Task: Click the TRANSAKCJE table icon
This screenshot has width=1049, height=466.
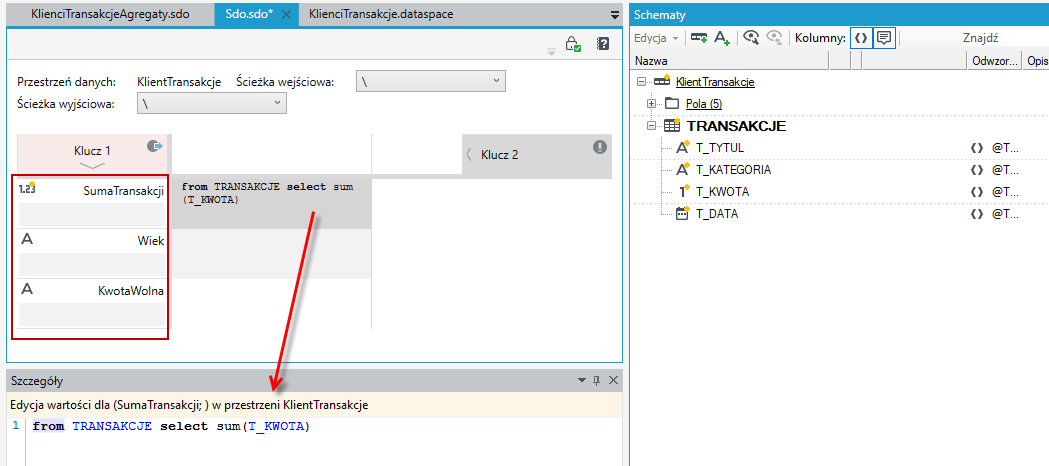Action: 672,126
